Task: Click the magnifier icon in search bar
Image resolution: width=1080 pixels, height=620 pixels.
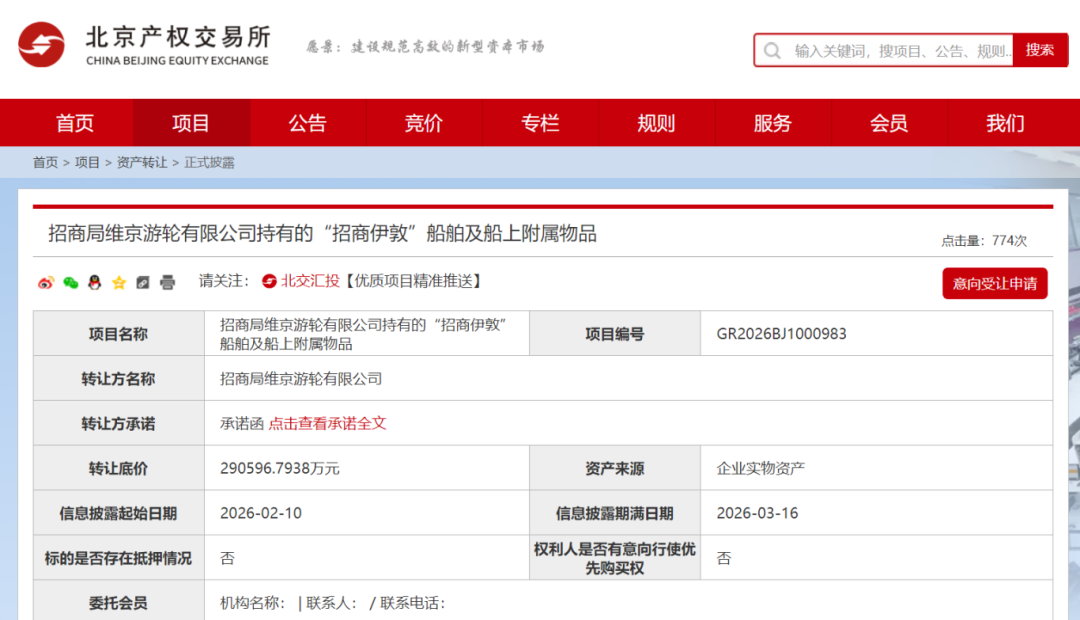Action: pos(771,49)
